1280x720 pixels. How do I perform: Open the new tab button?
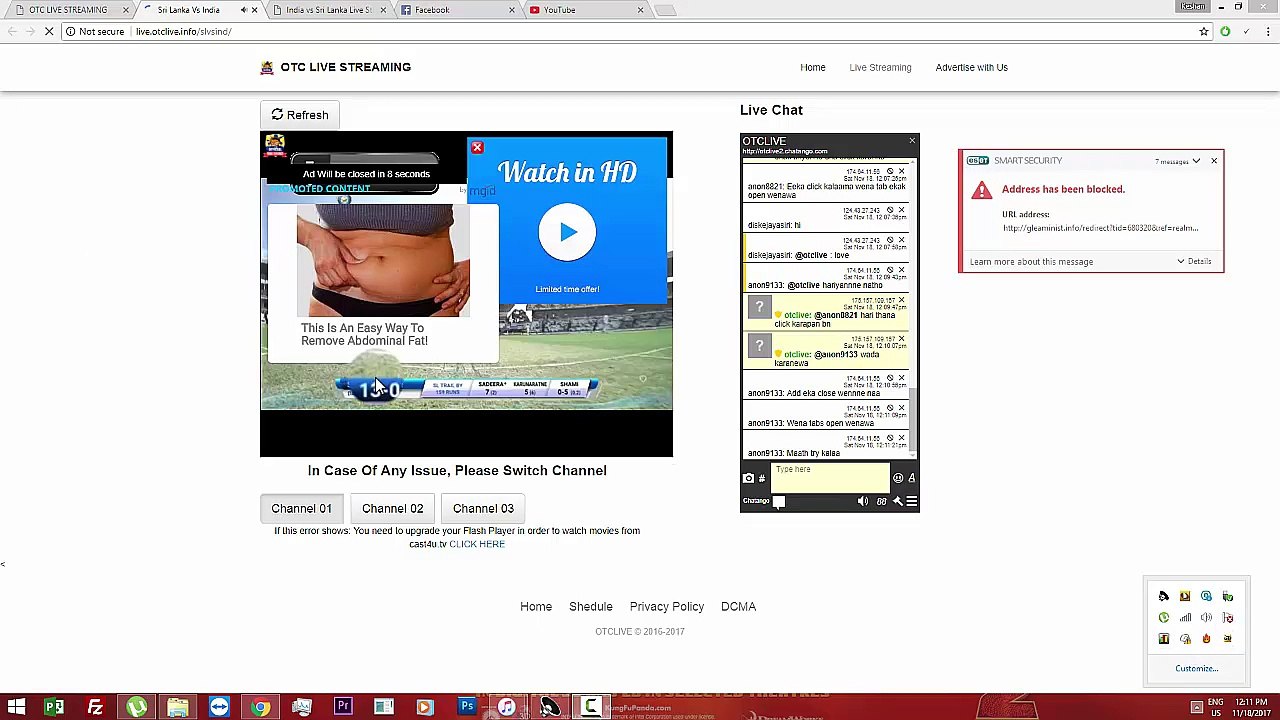[665, 10]
